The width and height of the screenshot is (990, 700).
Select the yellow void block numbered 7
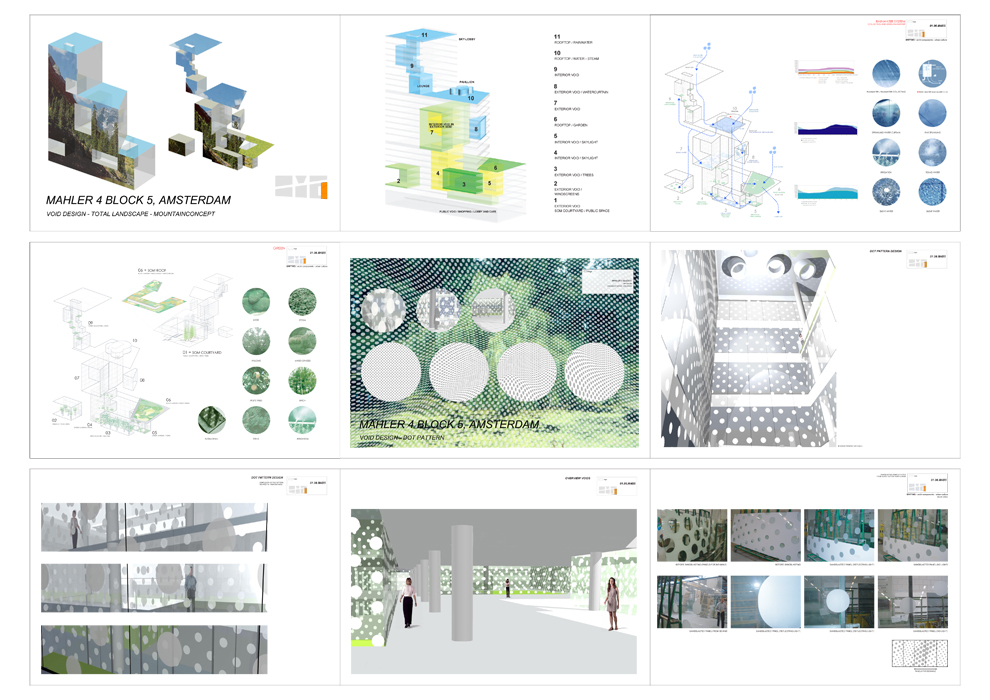pos(432,131)
